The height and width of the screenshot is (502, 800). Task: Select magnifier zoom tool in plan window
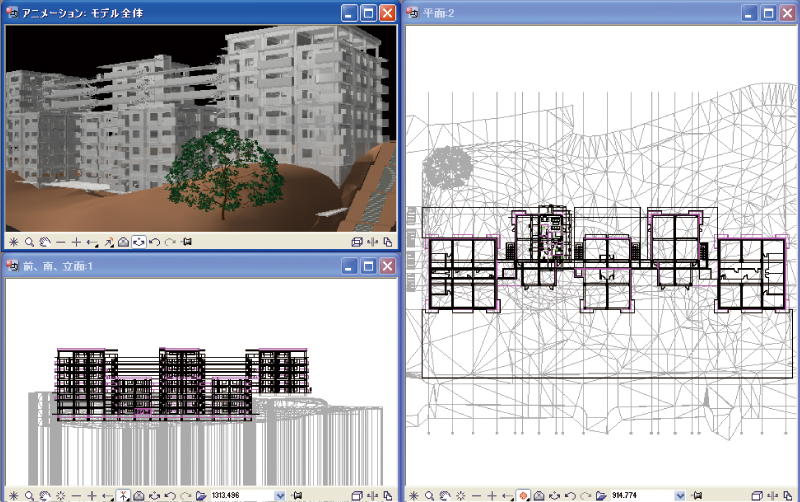tap(430, 495)
